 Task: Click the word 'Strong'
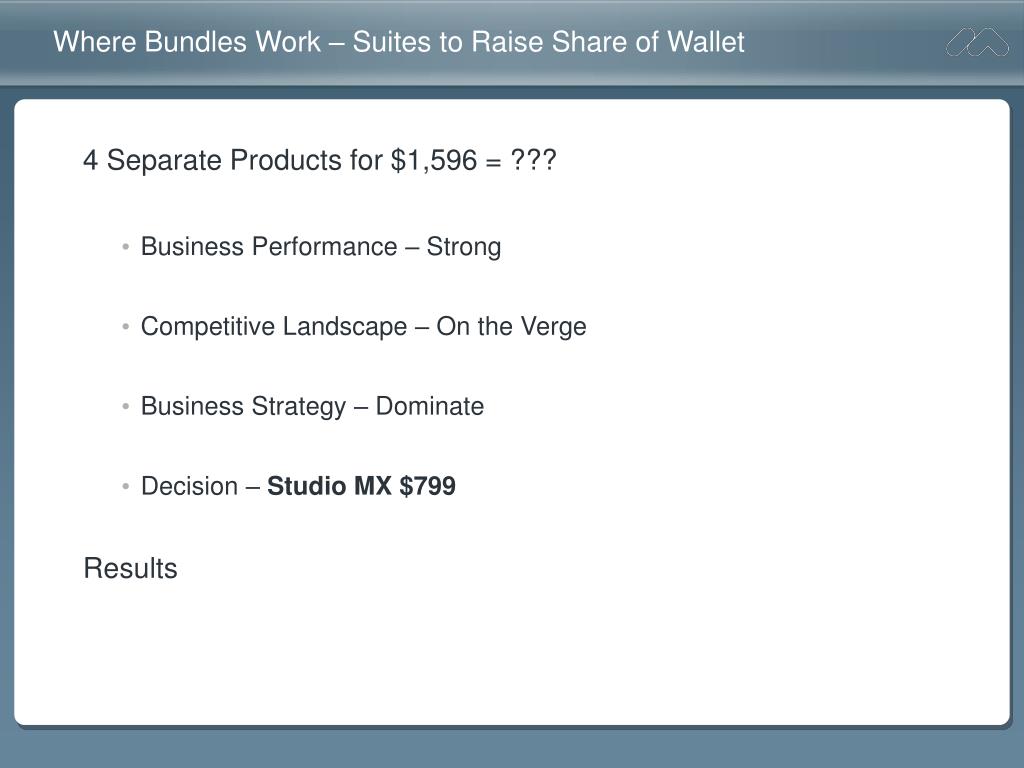[x=464, y=248]
